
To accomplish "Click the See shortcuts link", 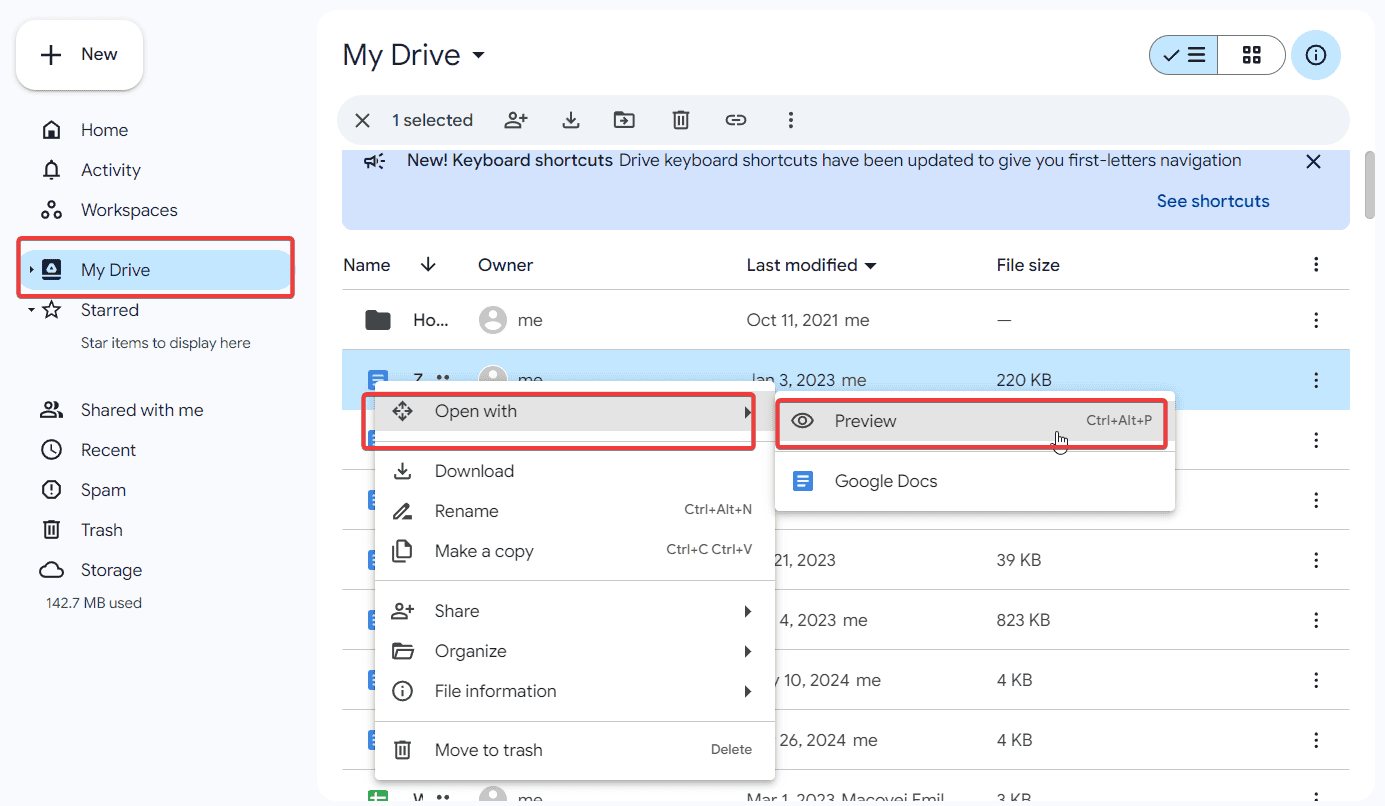I will click(x=1212, y=200).
